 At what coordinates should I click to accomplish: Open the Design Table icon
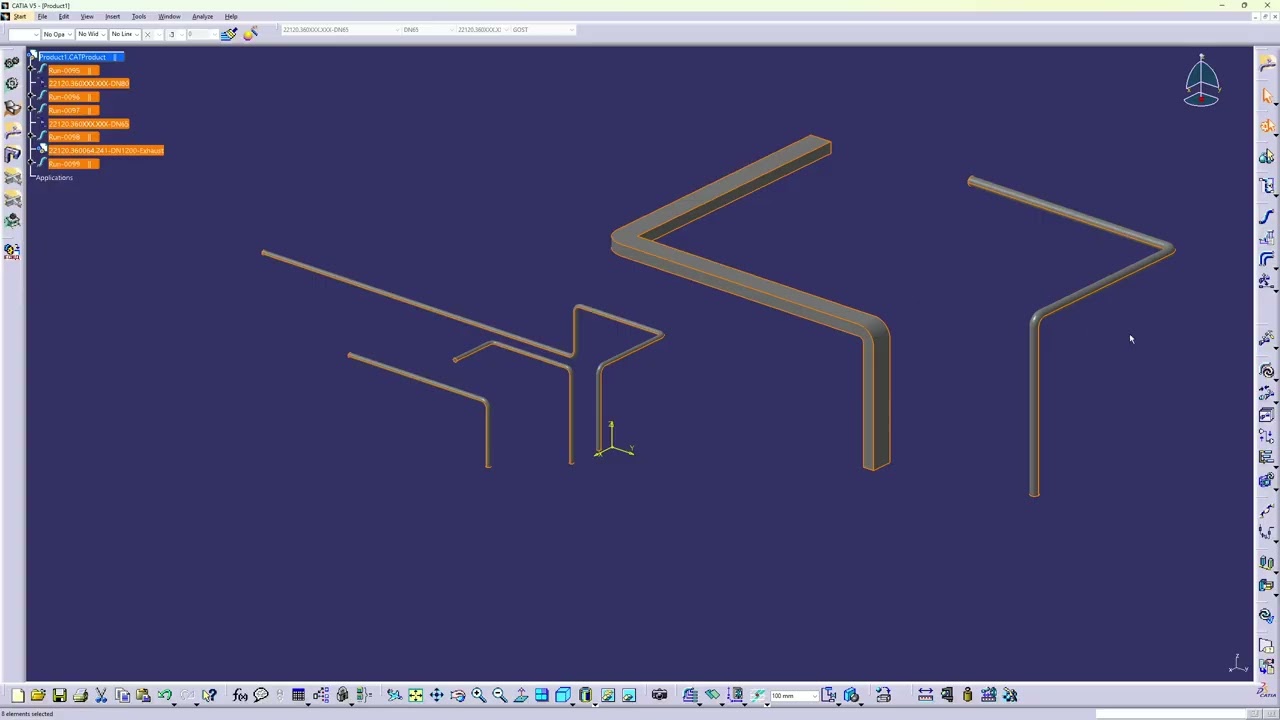point(298,695)
